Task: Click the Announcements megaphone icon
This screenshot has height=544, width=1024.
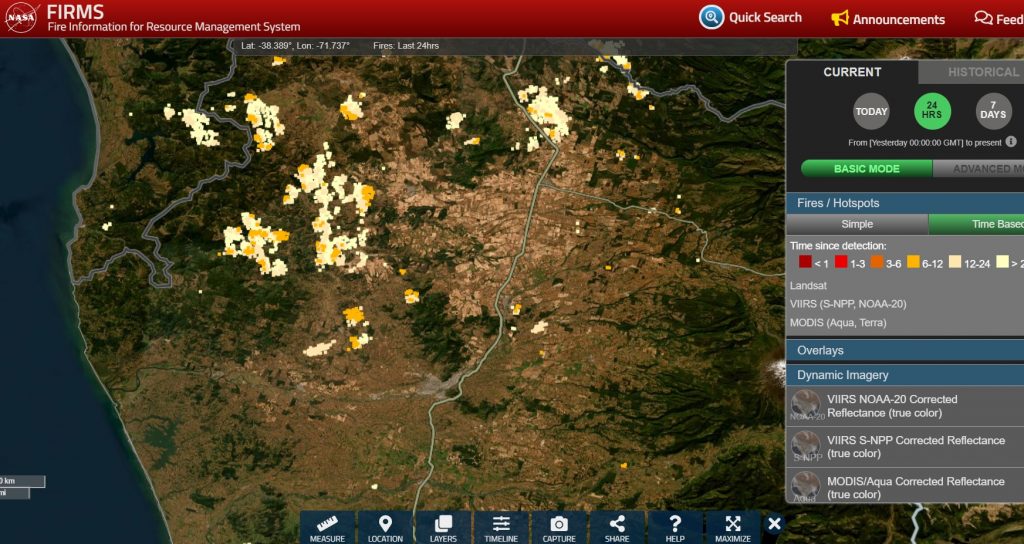Action: [839, 18]
